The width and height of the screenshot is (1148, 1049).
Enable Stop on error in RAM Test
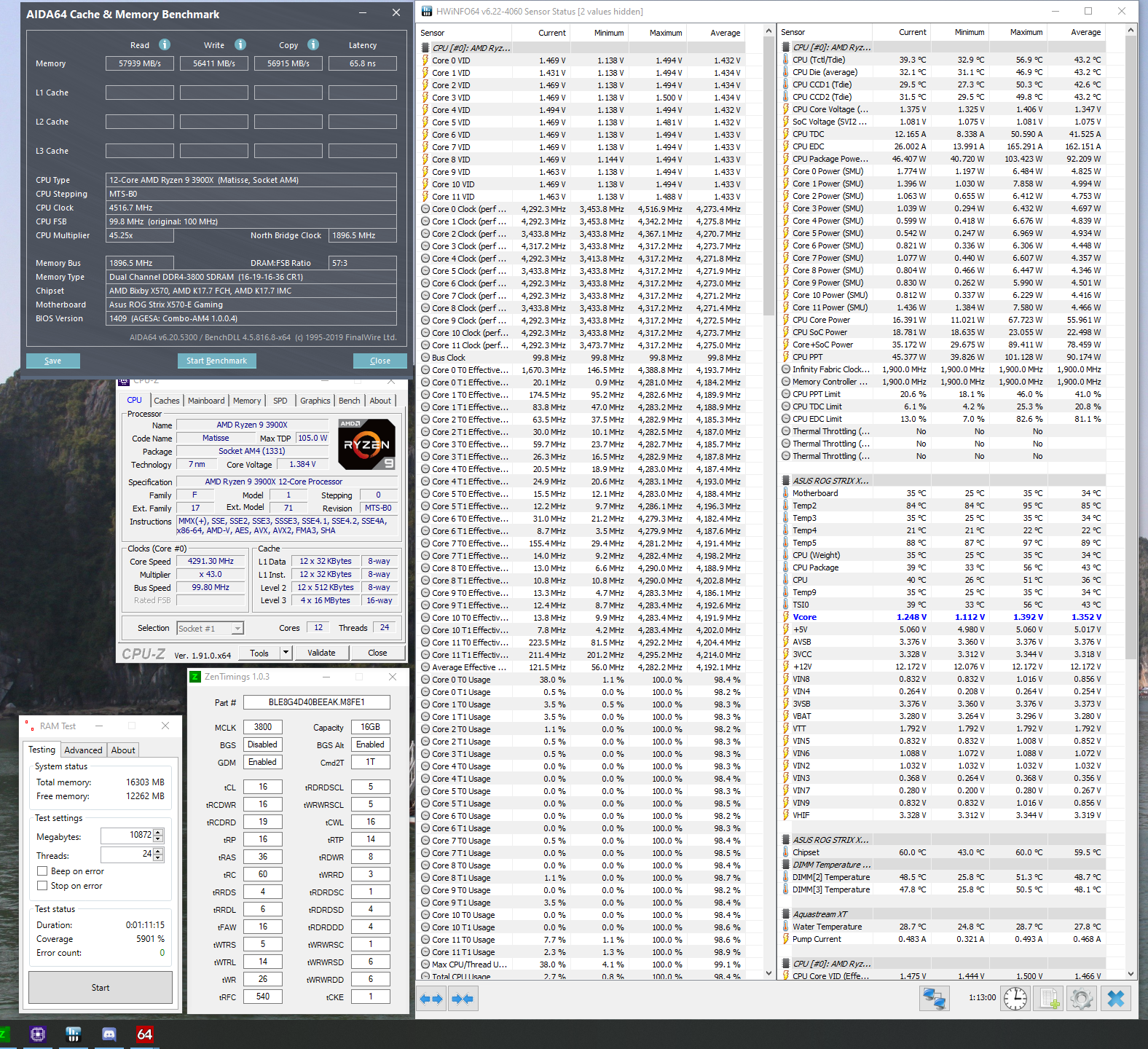(x=42, y=886)
